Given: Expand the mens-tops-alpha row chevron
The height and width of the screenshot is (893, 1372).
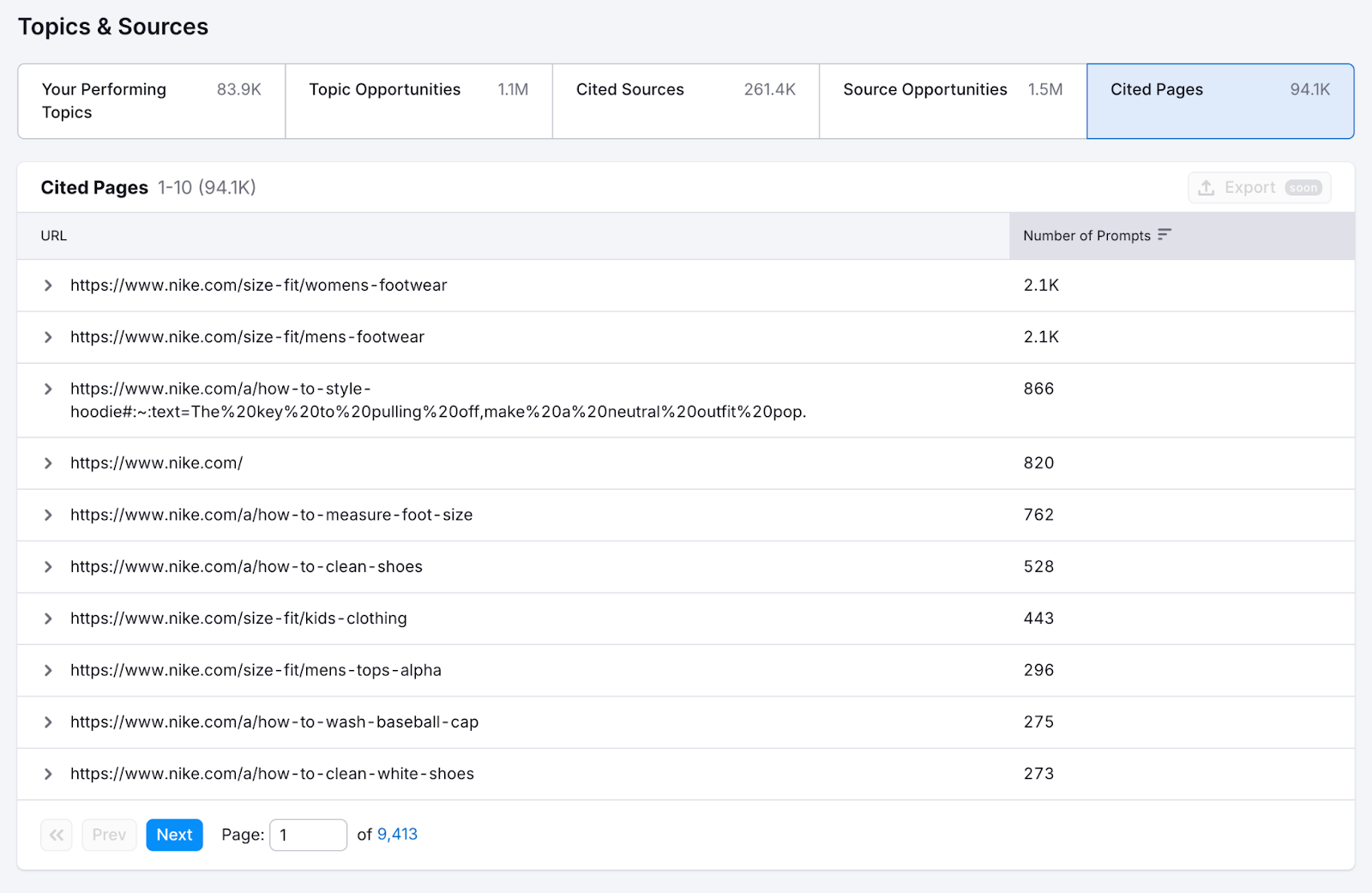Looking at the screenshot, I should pyautogui.click(x=48, y=671).
